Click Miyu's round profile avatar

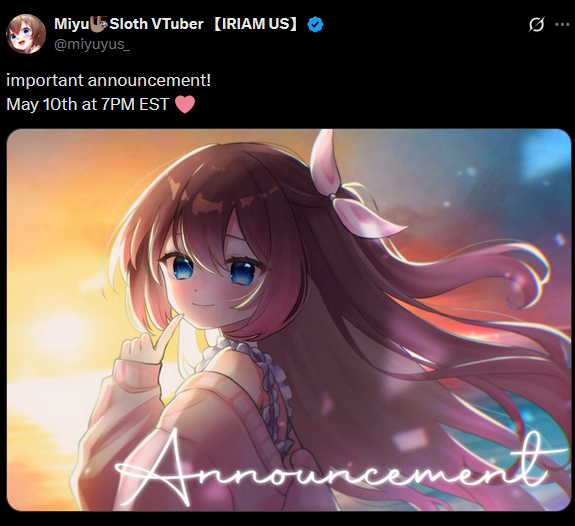pos(26,34)
